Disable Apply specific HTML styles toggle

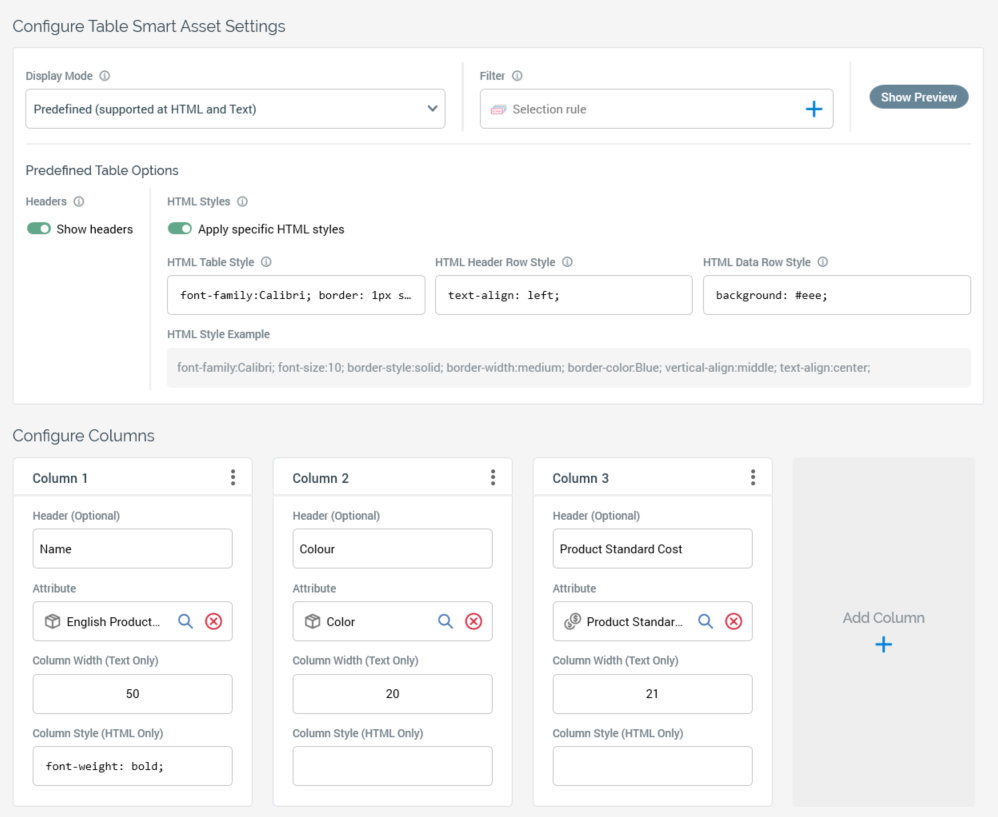pos(180,229)
